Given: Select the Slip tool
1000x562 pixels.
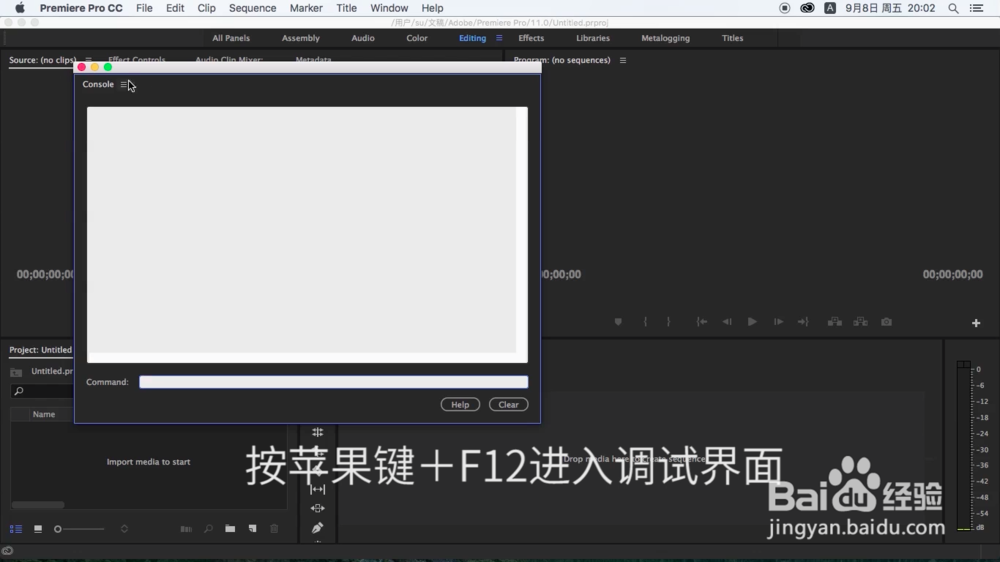Looking at the screenshot, I should click(x=318, y=489).
